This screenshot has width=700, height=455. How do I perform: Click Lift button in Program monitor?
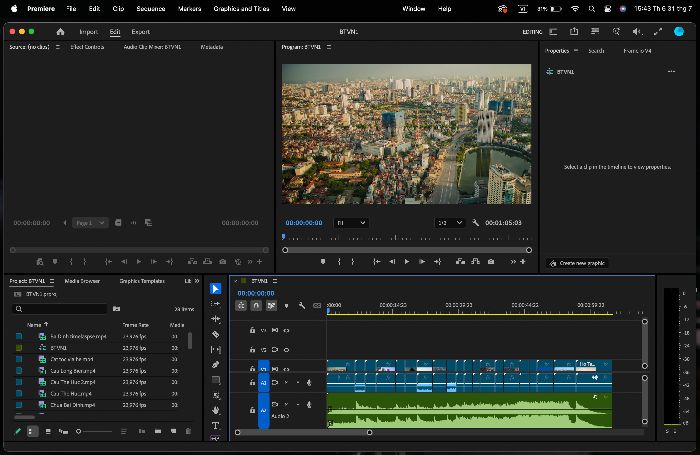point(460,262)
